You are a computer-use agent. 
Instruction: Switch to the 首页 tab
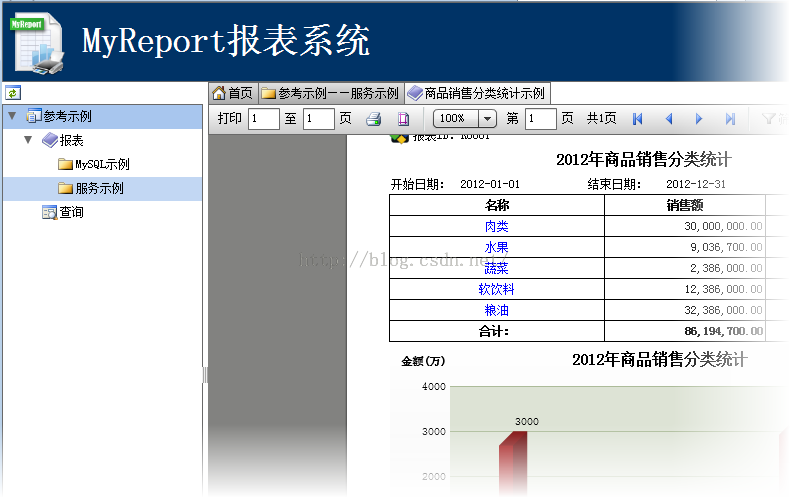pos(233,93)
